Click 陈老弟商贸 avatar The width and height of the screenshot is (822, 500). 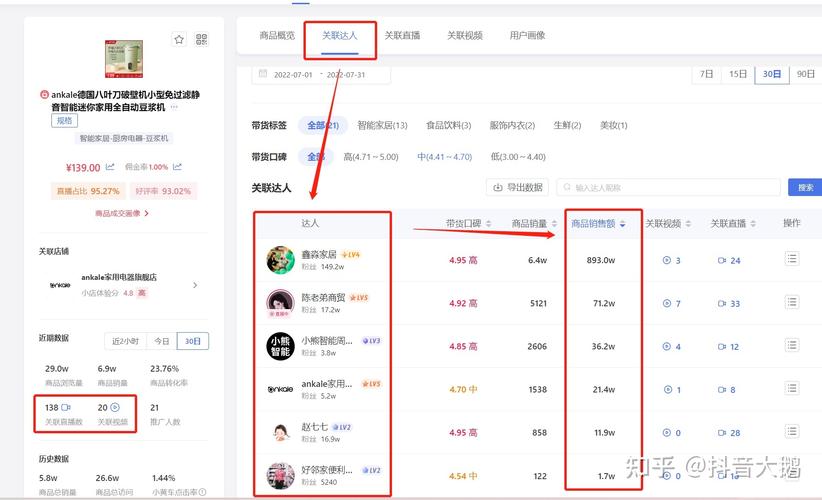tap(280, 303)
